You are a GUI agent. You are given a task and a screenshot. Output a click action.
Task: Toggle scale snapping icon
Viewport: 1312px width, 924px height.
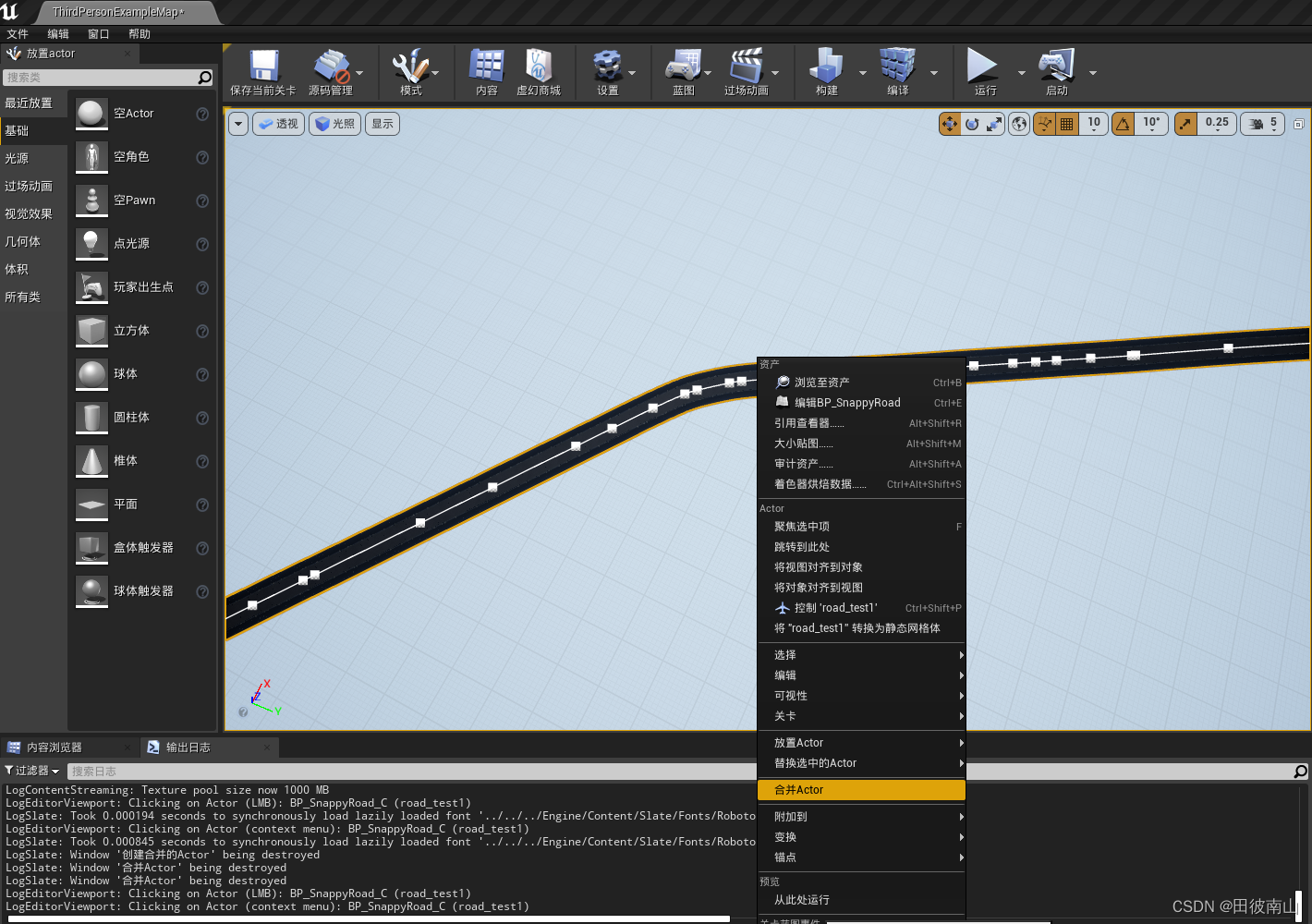(x=1186, y=124)
